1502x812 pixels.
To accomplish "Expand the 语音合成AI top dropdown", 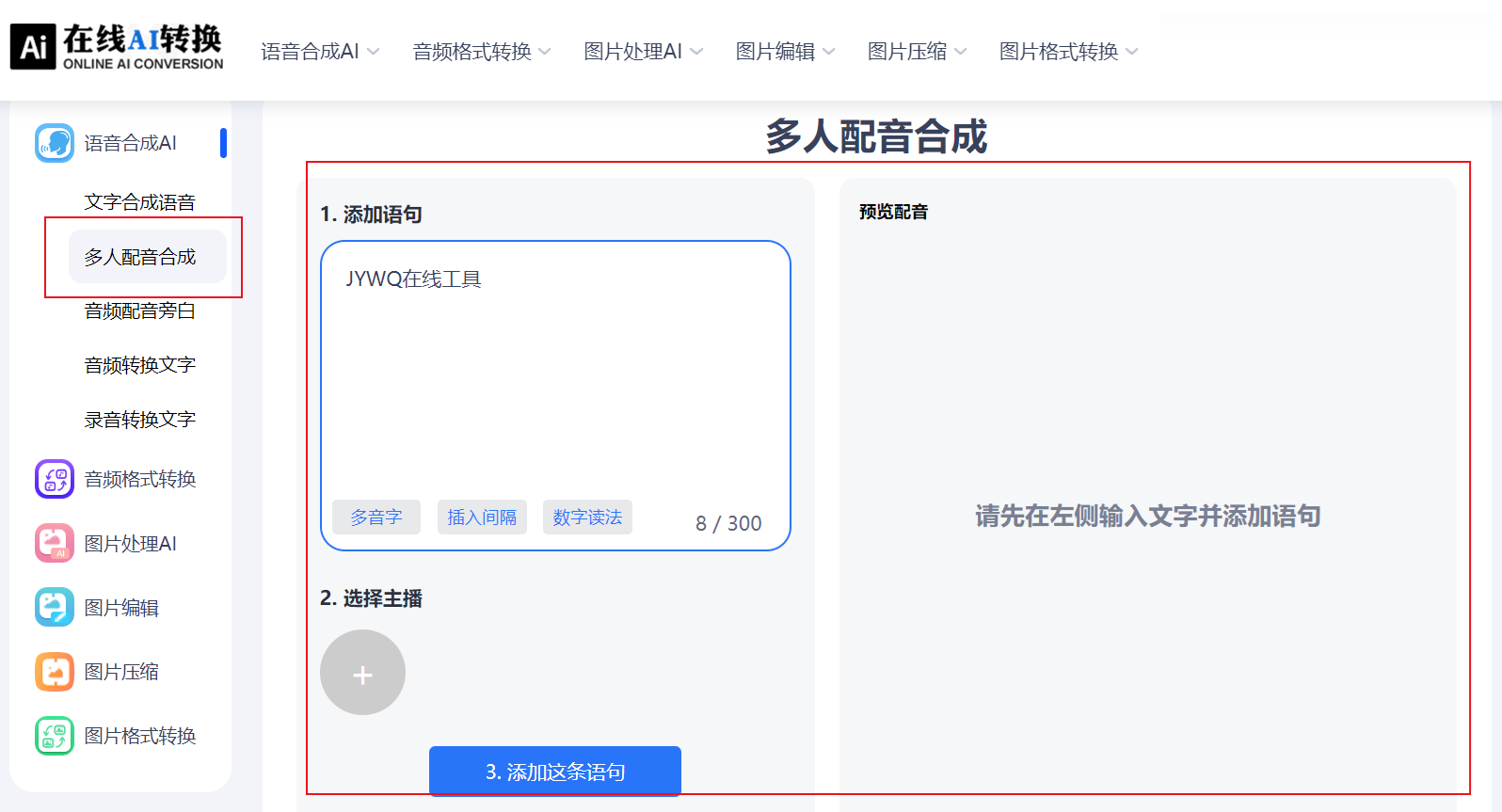I will (320, 52).
